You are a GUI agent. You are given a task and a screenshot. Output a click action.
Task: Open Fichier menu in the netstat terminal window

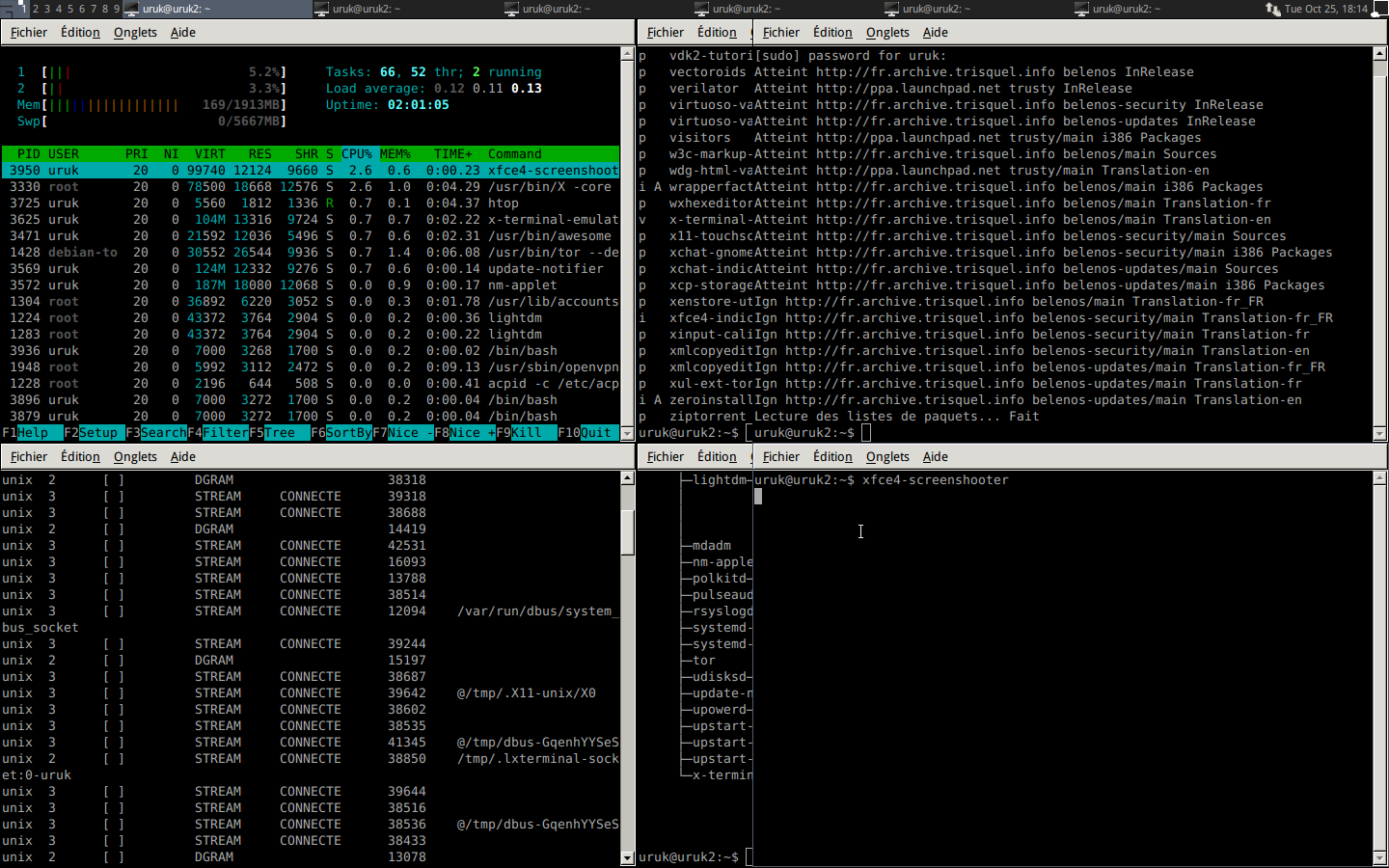coord(29,456)
